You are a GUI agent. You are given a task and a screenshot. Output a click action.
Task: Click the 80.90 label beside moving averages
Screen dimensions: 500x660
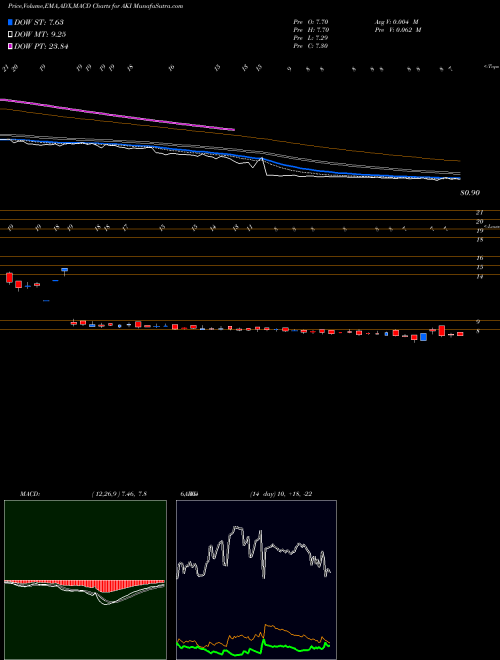470,193
